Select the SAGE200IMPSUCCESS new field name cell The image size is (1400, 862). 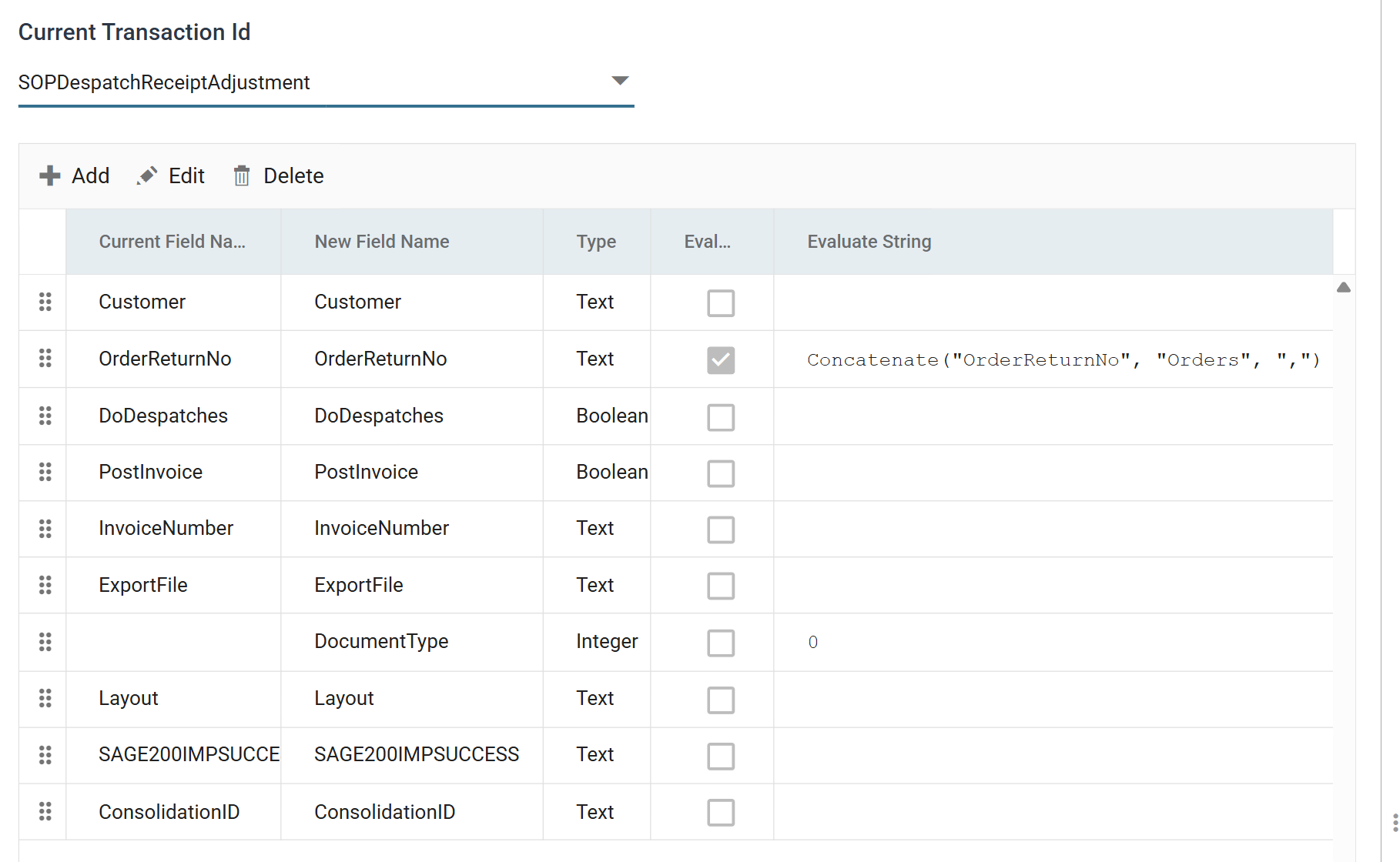(412, 755)
